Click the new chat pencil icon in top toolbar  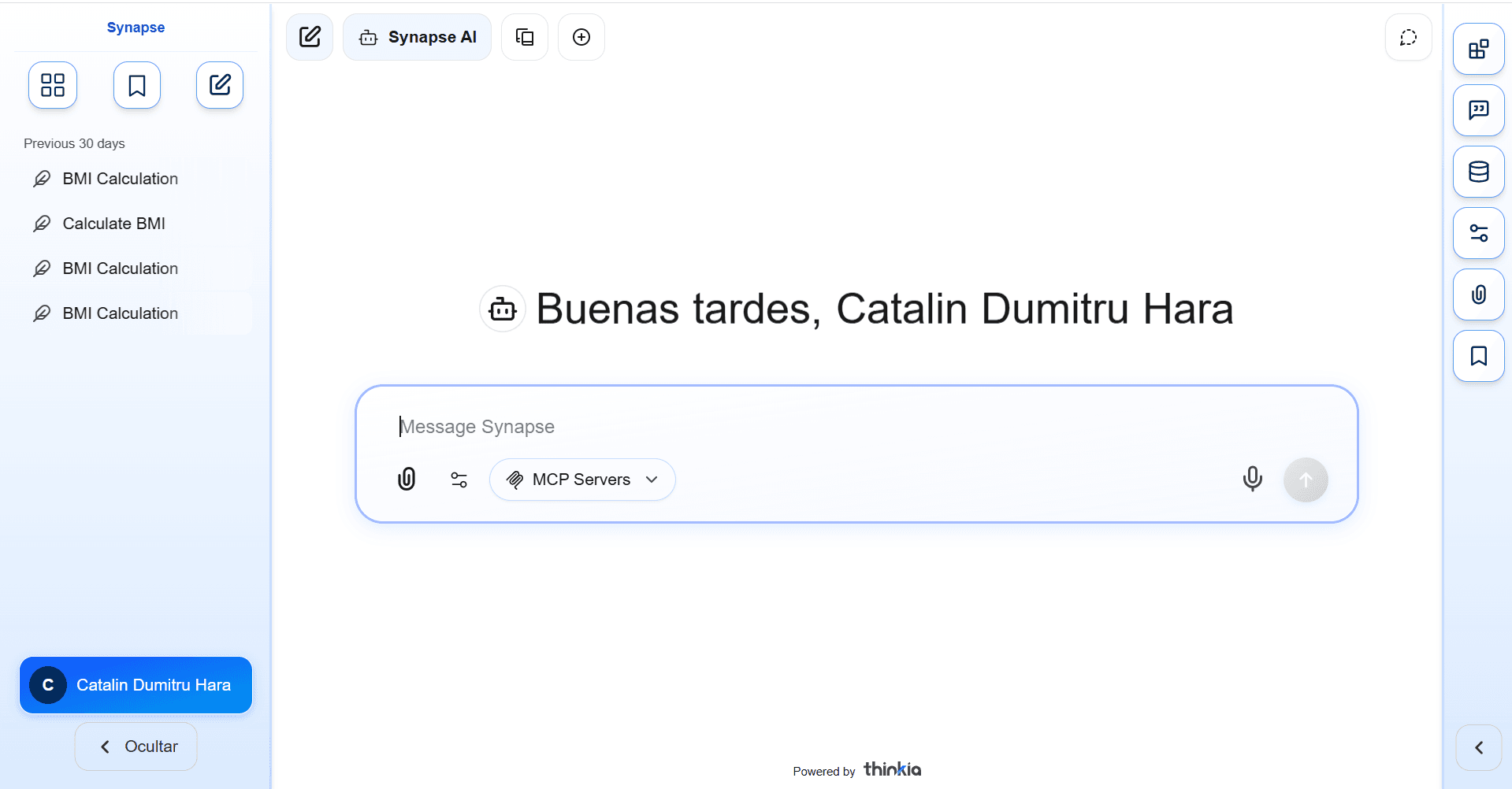pyautogui.click(x=310, y=37)
